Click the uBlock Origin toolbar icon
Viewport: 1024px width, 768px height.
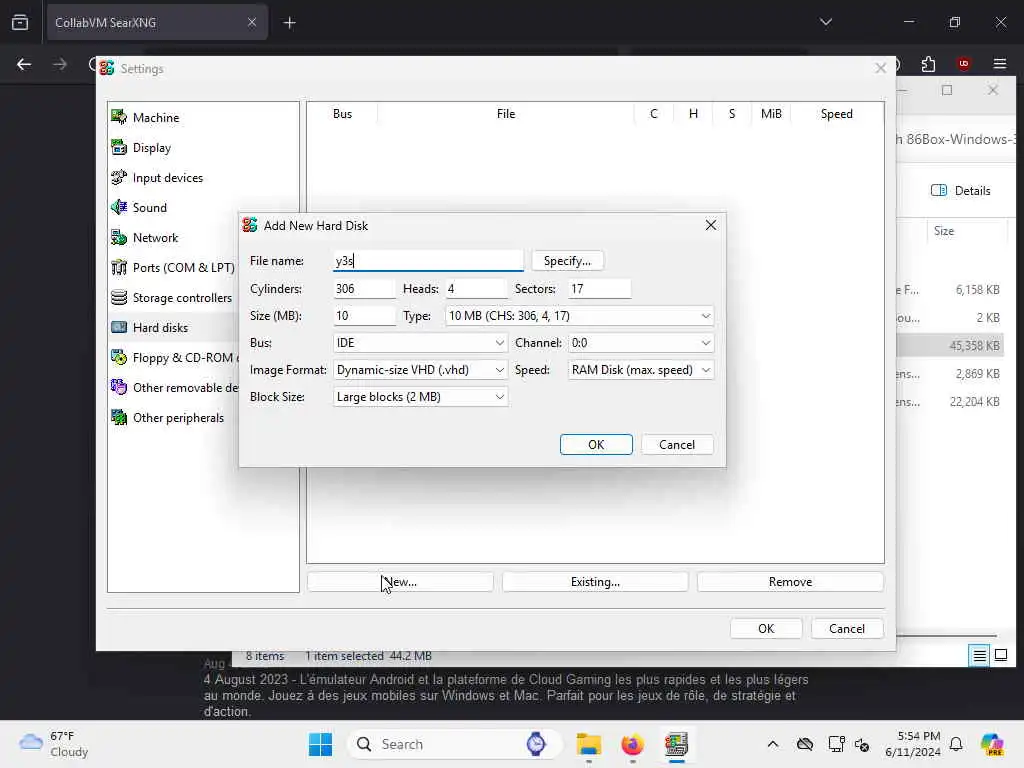964,64
